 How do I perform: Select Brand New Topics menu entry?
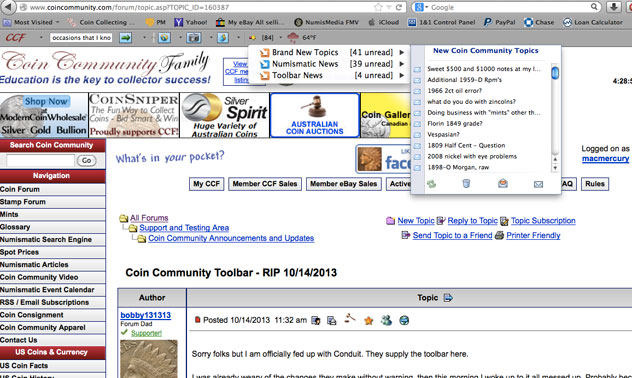point(330,52)
